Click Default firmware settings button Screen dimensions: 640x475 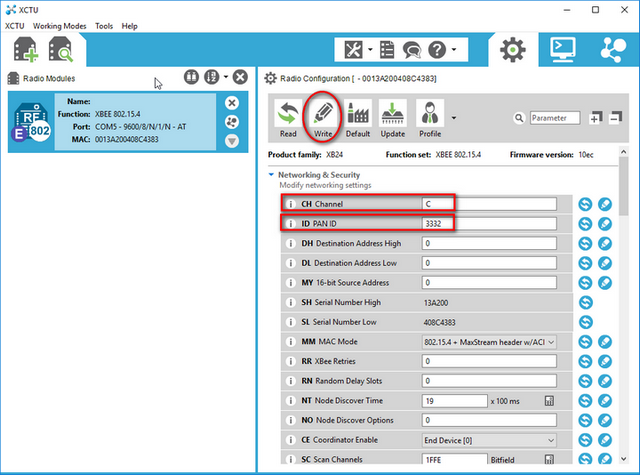[x=358, y=119]
